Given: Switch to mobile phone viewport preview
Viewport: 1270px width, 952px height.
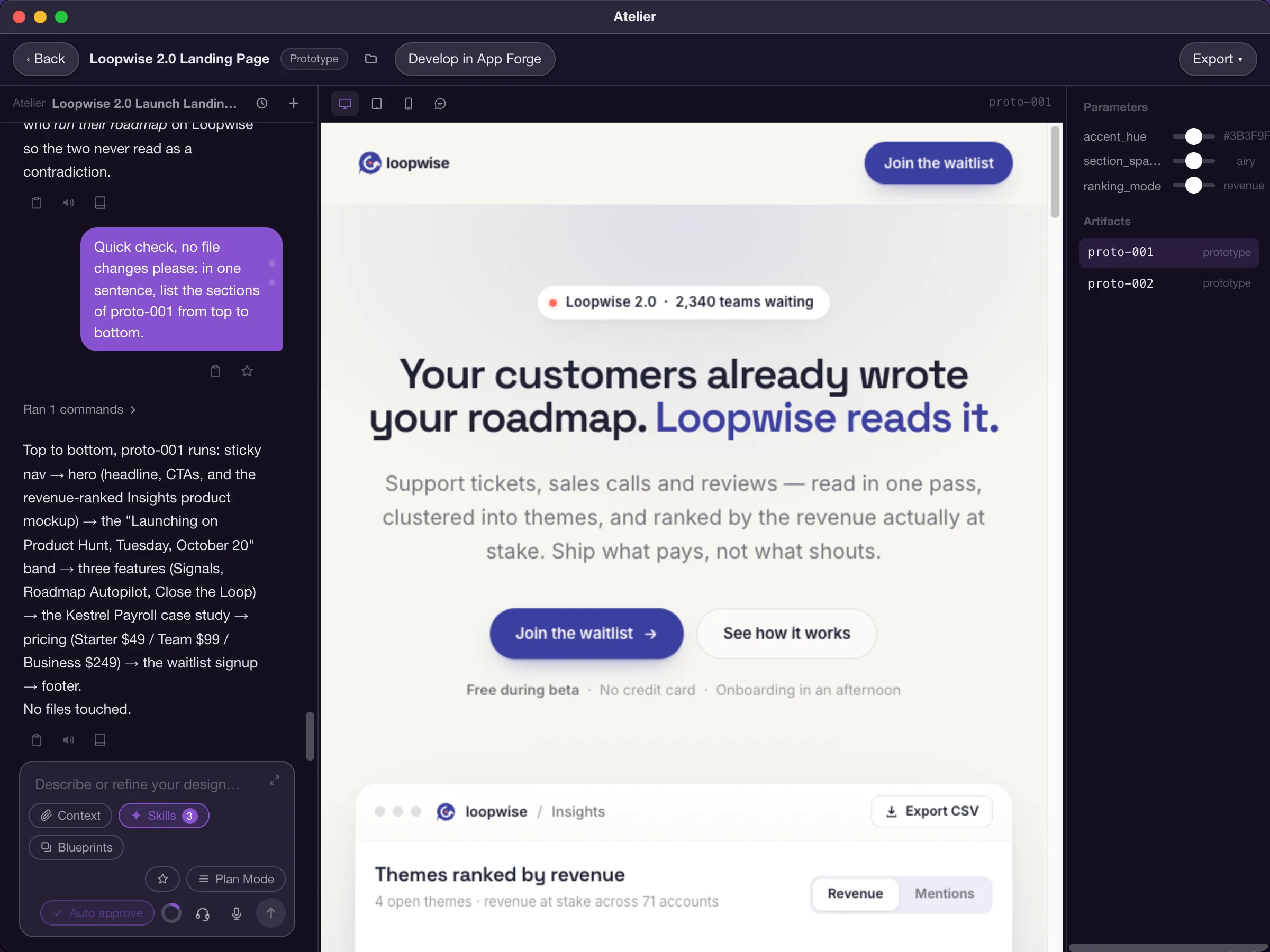Looking at the screenshot, I should click(408, 103).
